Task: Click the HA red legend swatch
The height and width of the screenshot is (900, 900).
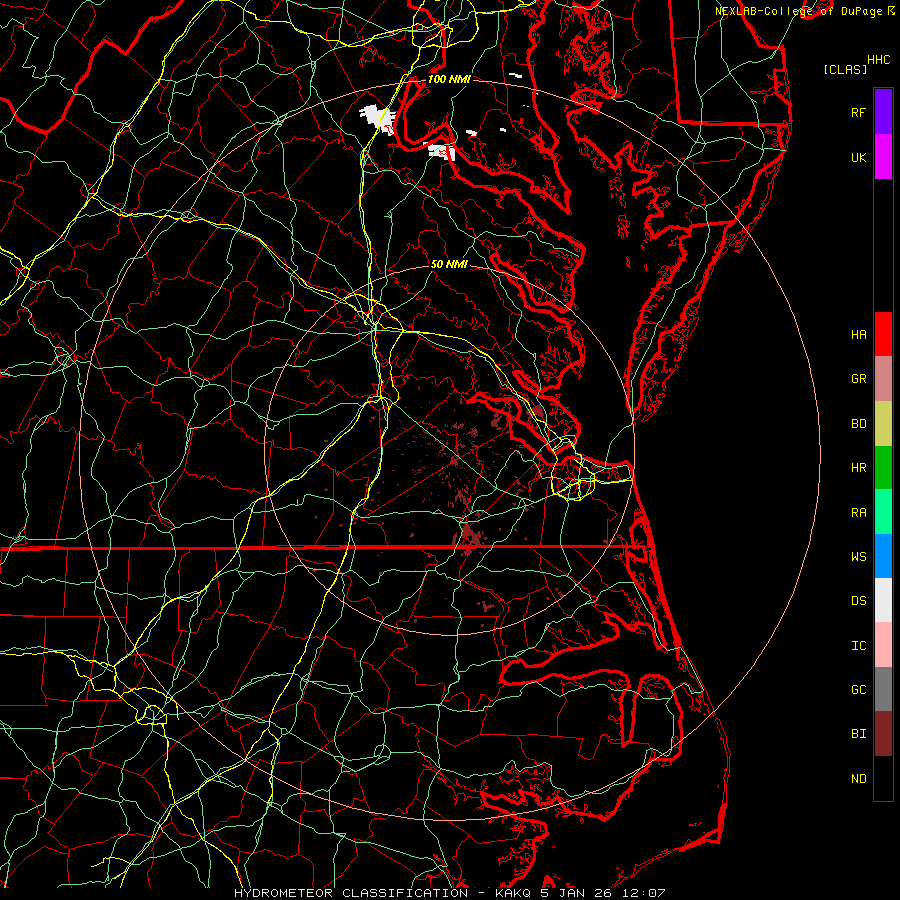Action: coord(883,334)
